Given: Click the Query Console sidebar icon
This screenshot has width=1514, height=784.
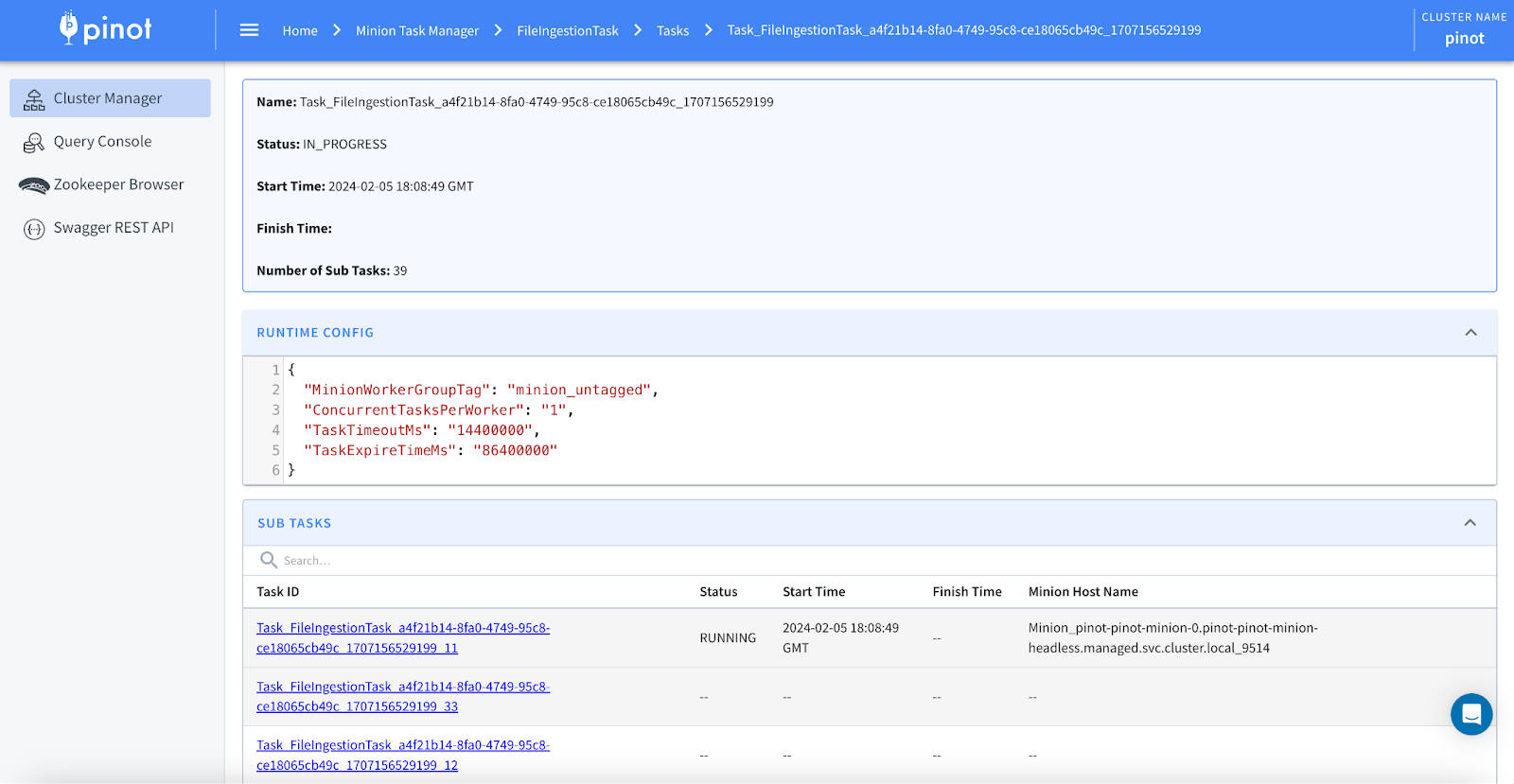Looking at the screenshot, I should click(34, 143).
